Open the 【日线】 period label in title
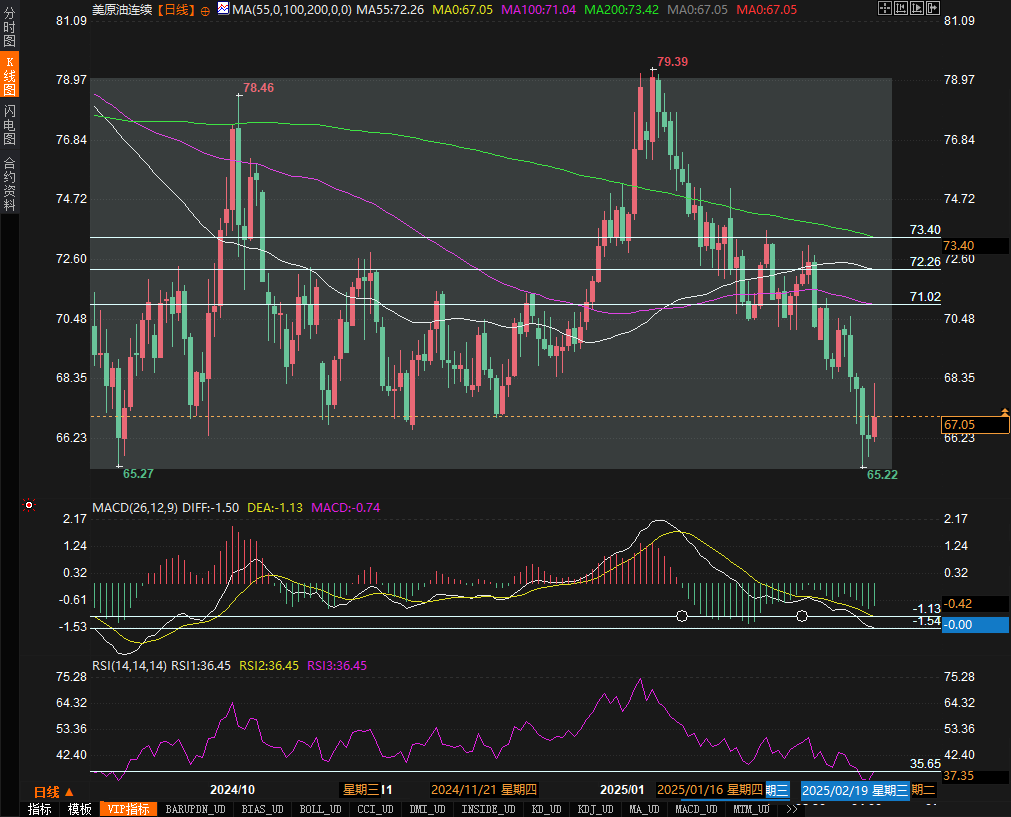Viewport: 1011px width, 817px height. pos(176,10)
